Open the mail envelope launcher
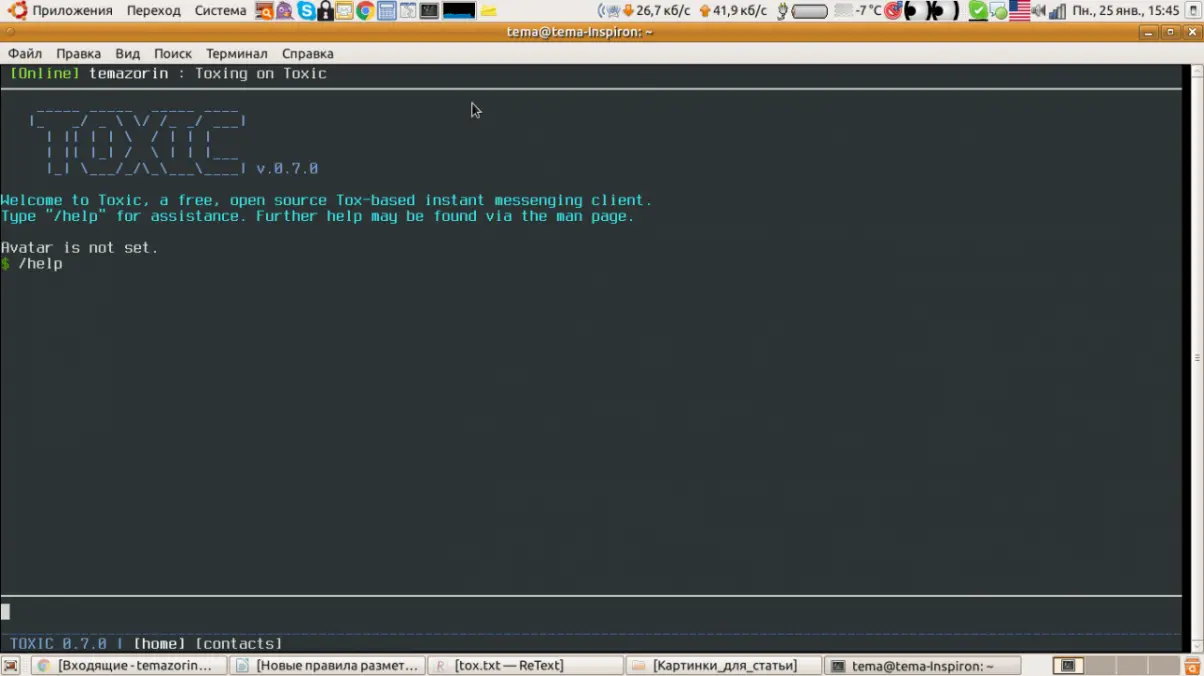 pyautogui.click(x=344, y=11)
